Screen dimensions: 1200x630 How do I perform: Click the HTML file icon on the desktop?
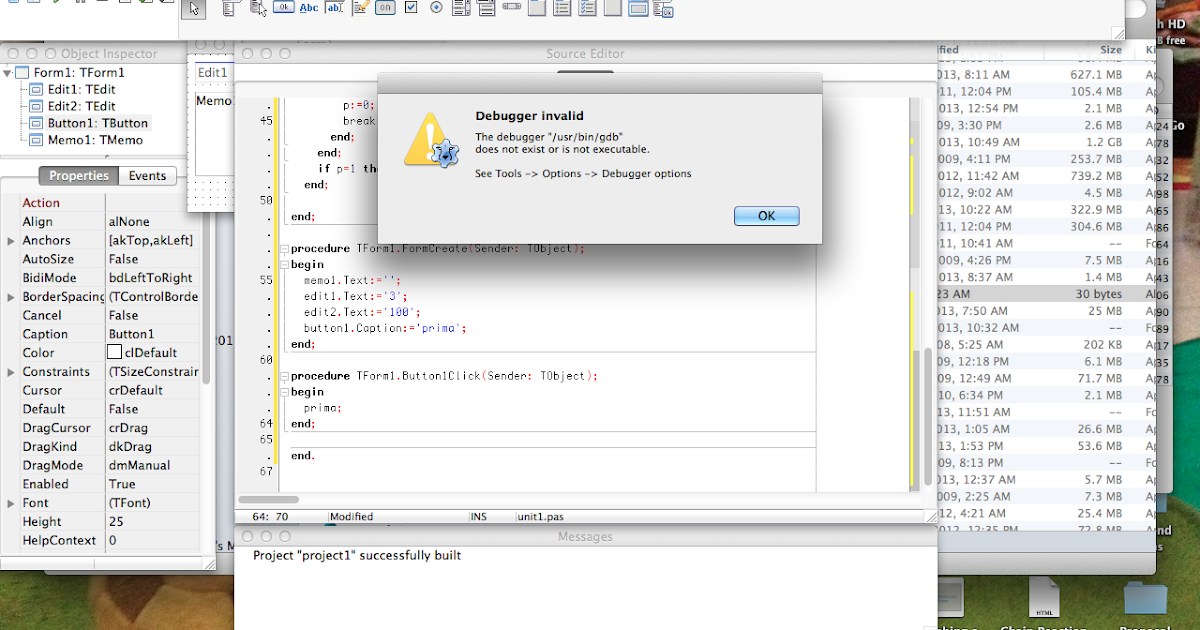1043,599
